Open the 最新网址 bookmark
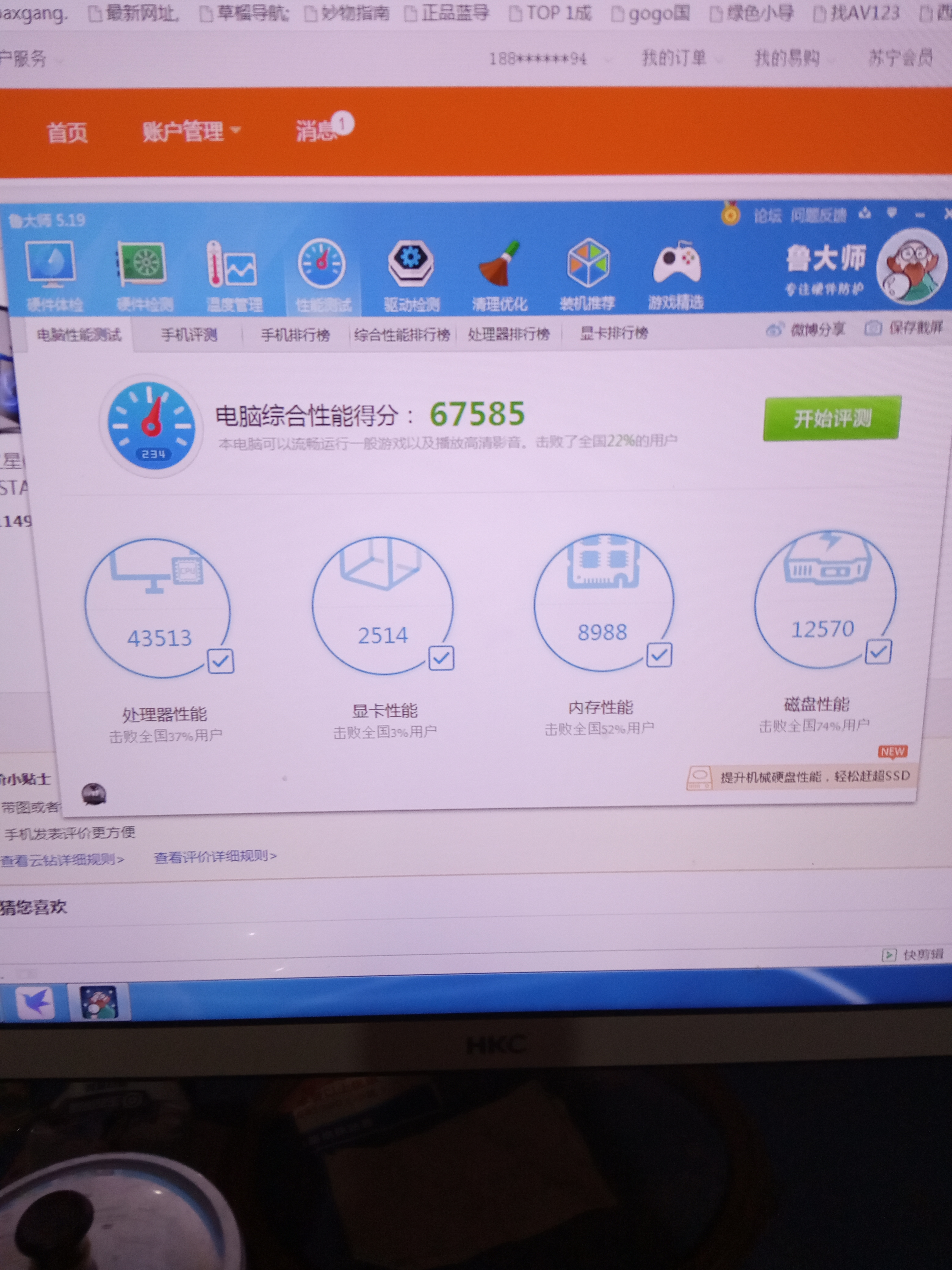The image size is (952, 1270). click(134, 13)
